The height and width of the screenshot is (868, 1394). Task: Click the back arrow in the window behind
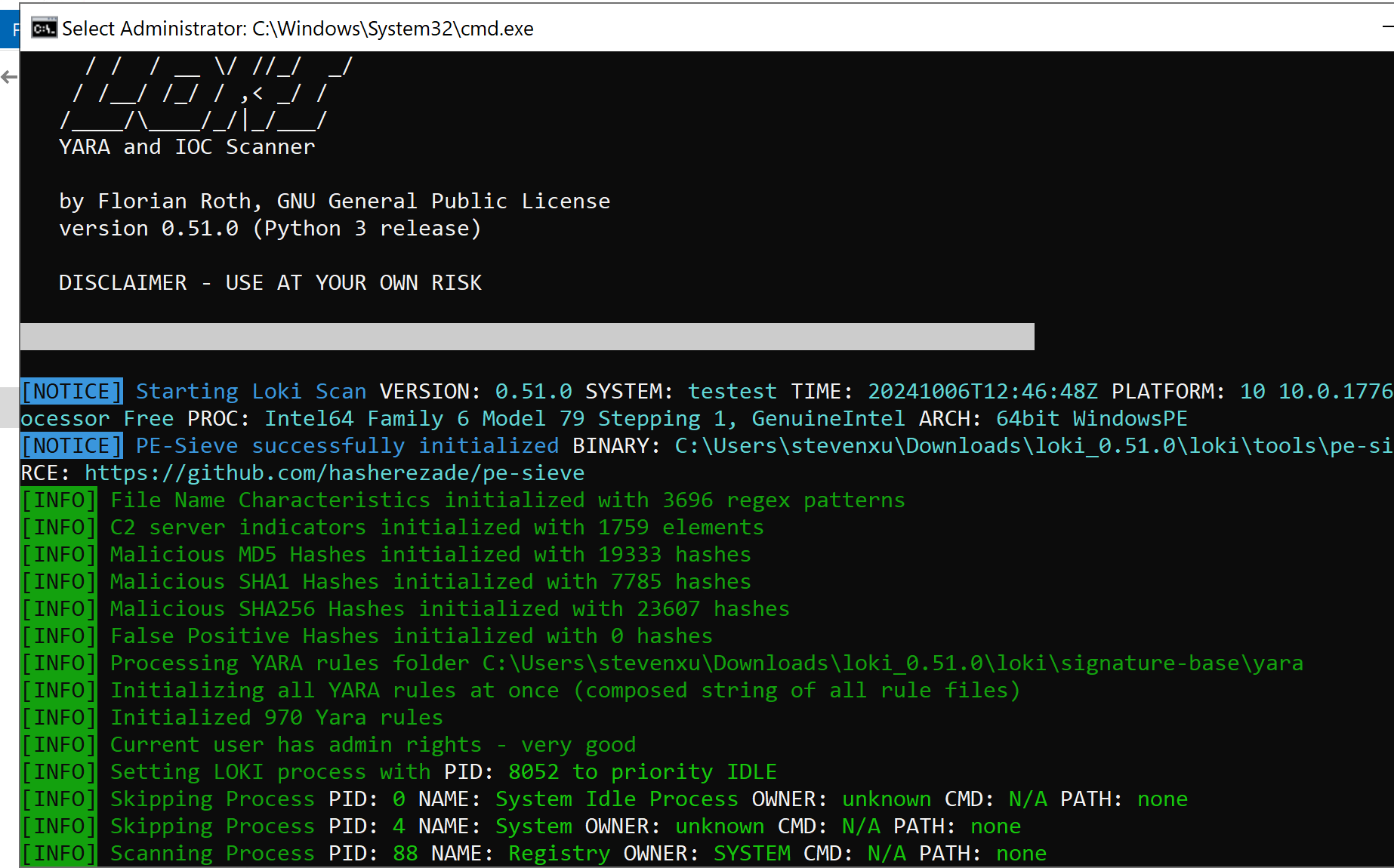(x=9, y=77)
